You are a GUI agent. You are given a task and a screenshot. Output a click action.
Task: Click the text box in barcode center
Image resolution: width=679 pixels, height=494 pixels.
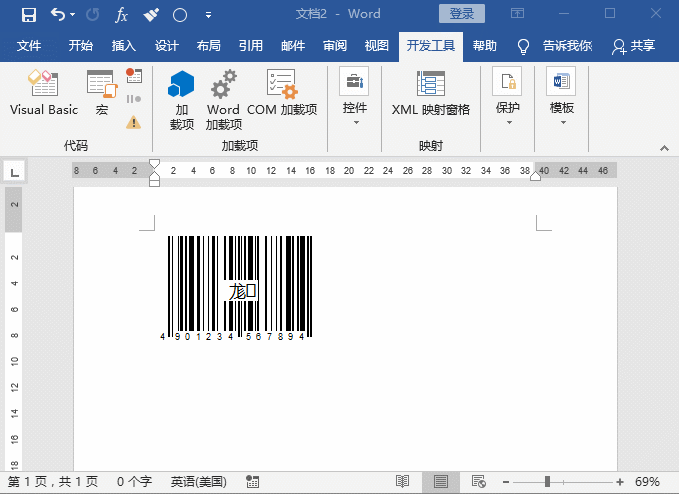point(242,291)
